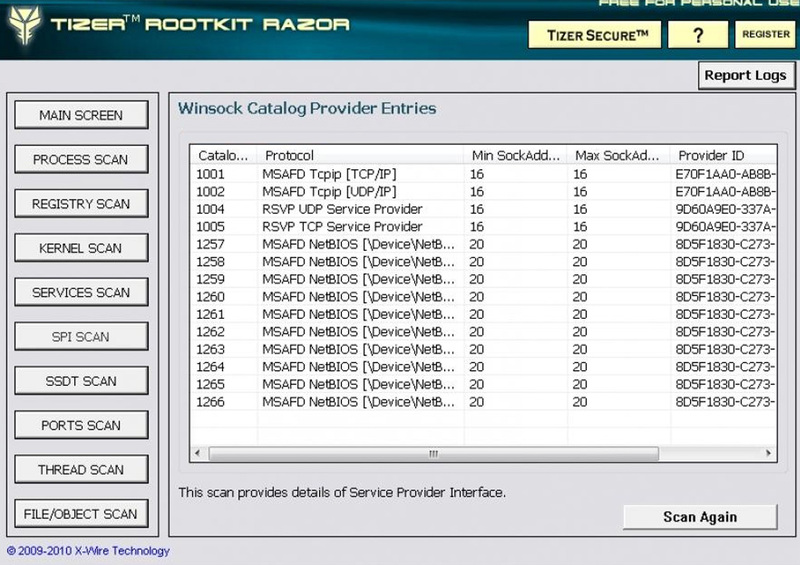
Task: Click Provider ID E70F1AA0-AB8B in row 1001
Action: tap(725, 175)
